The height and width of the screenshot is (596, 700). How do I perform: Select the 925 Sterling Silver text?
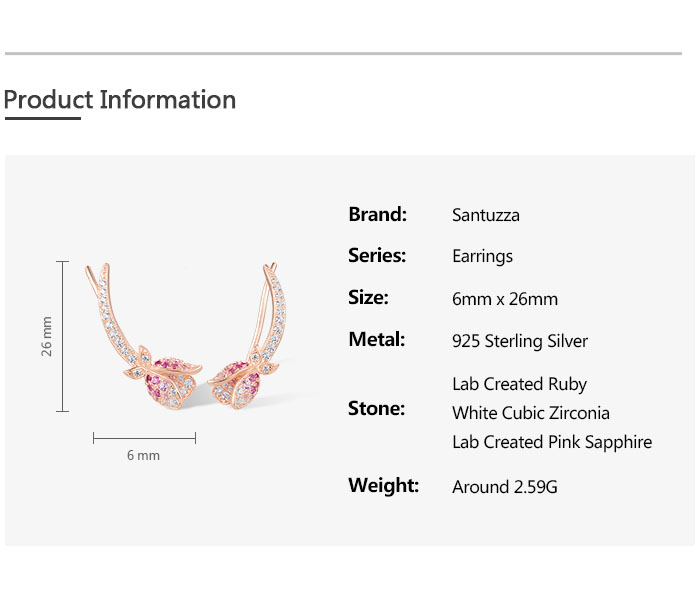pyautogui.click(x=520, y=341)
